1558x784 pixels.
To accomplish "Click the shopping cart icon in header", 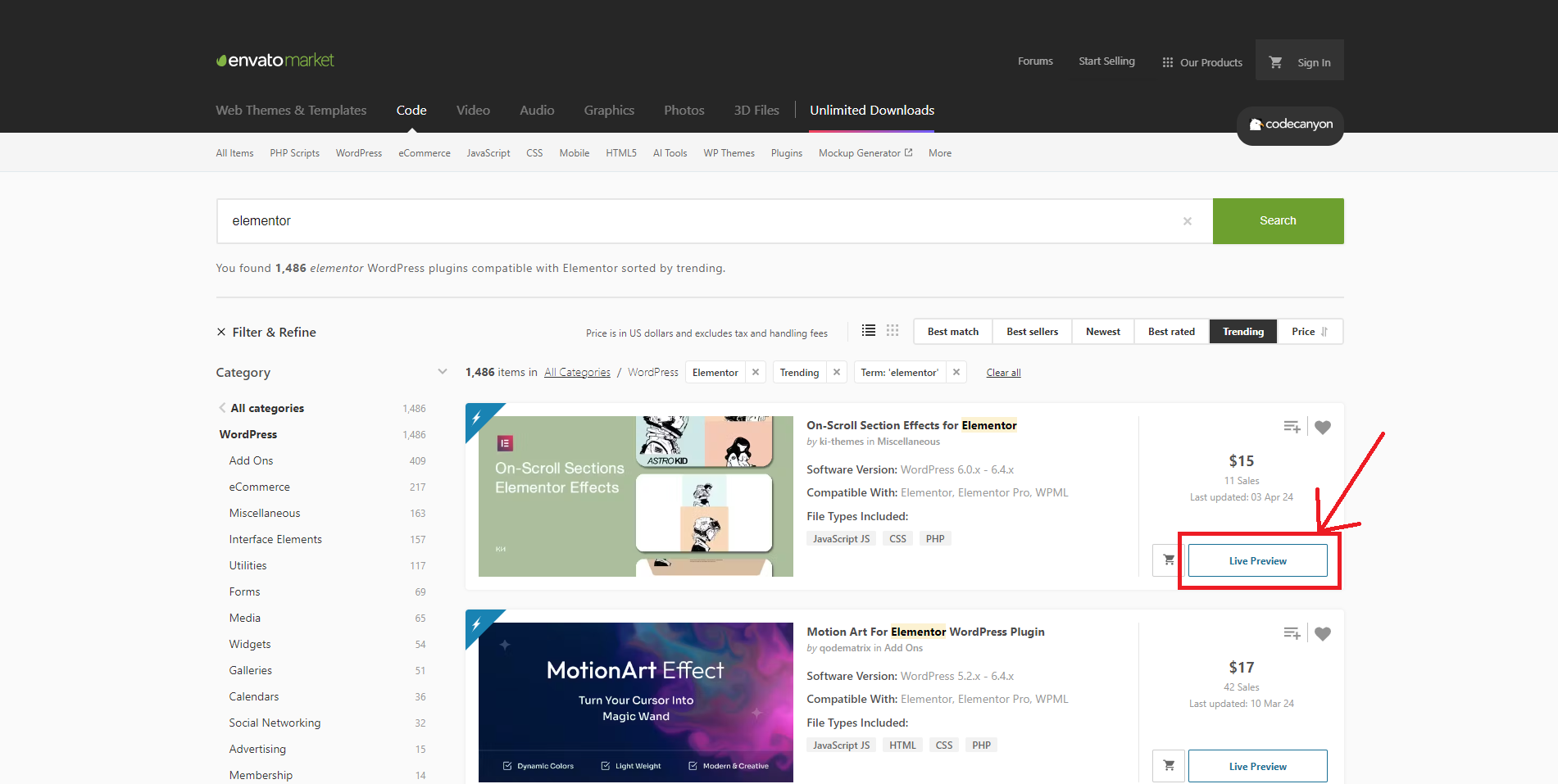I will [x=1275, y=62].
